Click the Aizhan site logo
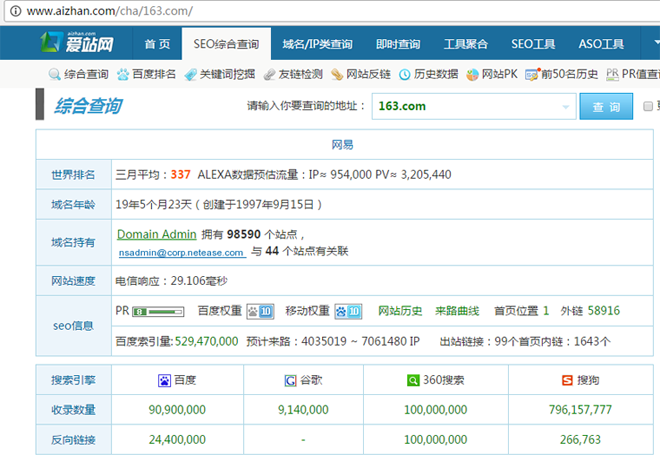660x461 pixels. [x=77, y=43]
